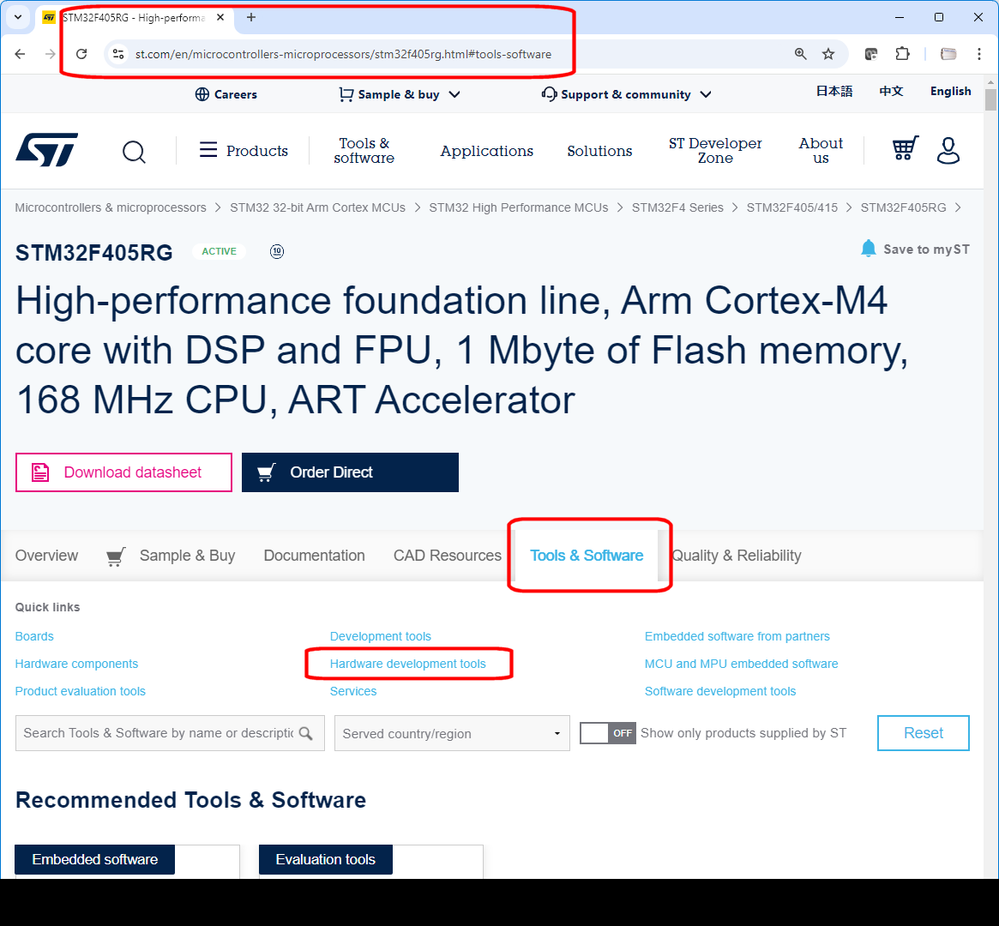Image resolution: width=999 pixels, height=926 pixels.
Task: Open the Served country/region dropdown
Action: click(452, 734)
